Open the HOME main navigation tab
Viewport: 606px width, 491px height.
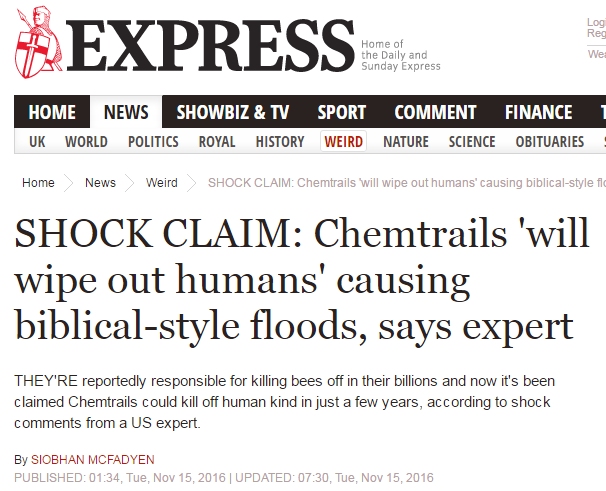pyautogui.click(x=52, y=112)
